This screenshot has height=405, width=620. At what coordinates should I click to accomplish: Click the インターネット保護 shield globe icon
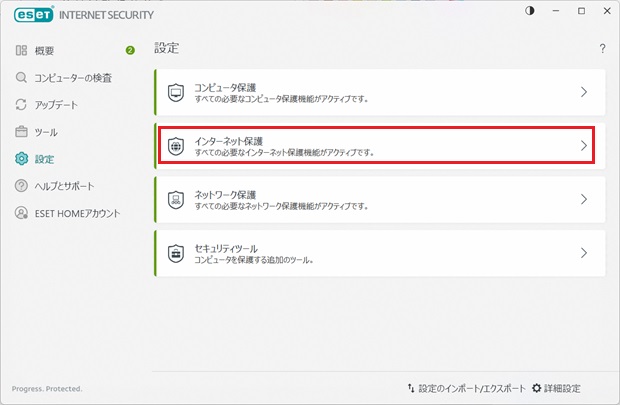[176, 146]
